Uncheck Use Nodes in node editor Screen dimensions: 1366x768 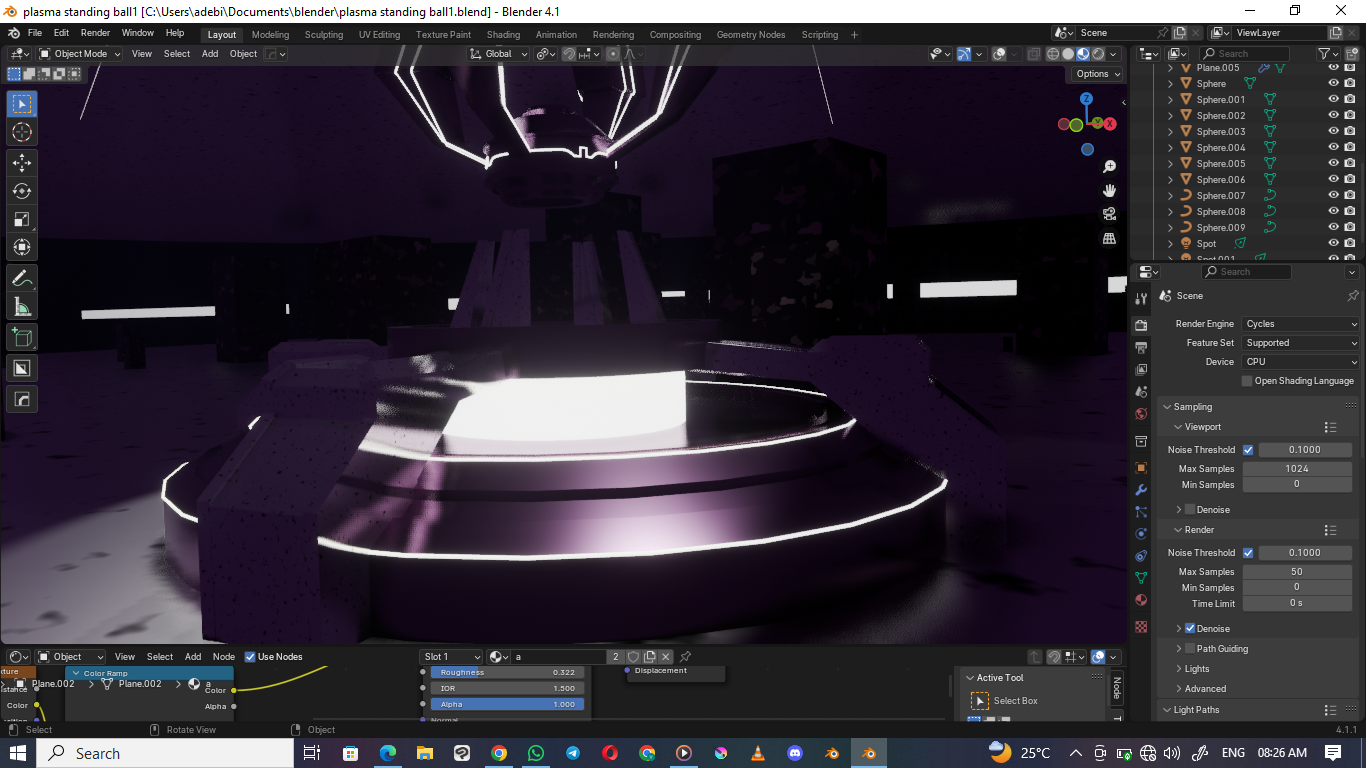coord(250,657)
